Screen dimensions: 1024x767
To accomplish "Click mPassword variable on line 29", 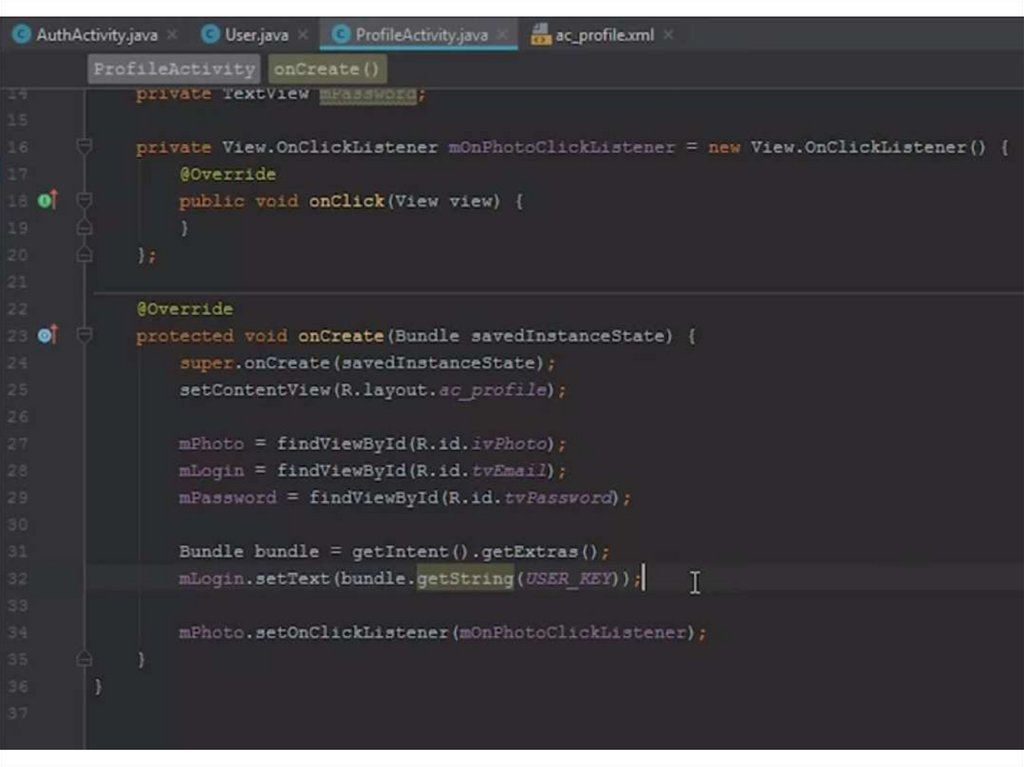I will pyautogui.click(x=228, y=498).
